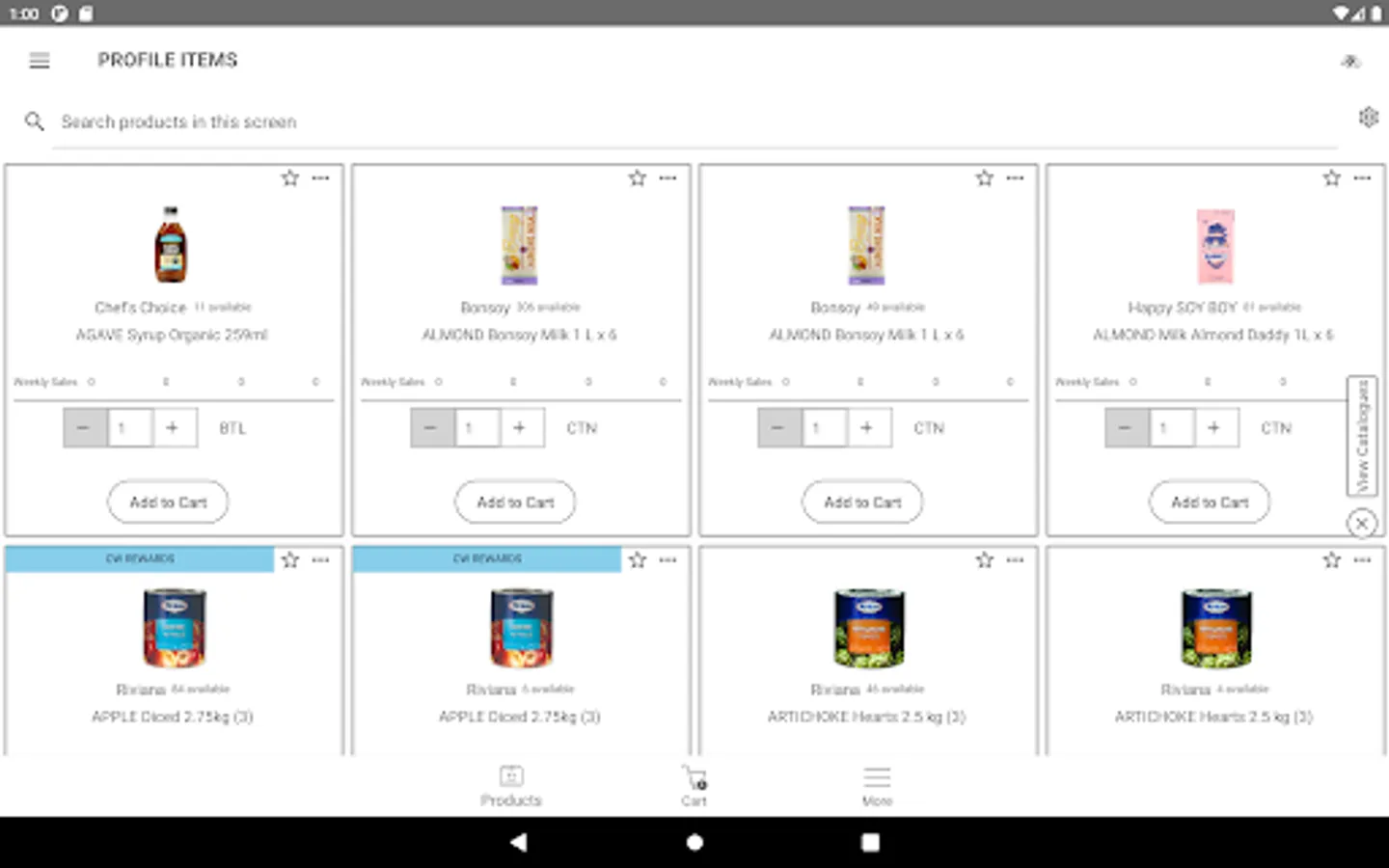Edit quantity field on Bonsoy 106 available card
The width and height of the screenshot is (1389, 868).
click(x=477, y=427)
